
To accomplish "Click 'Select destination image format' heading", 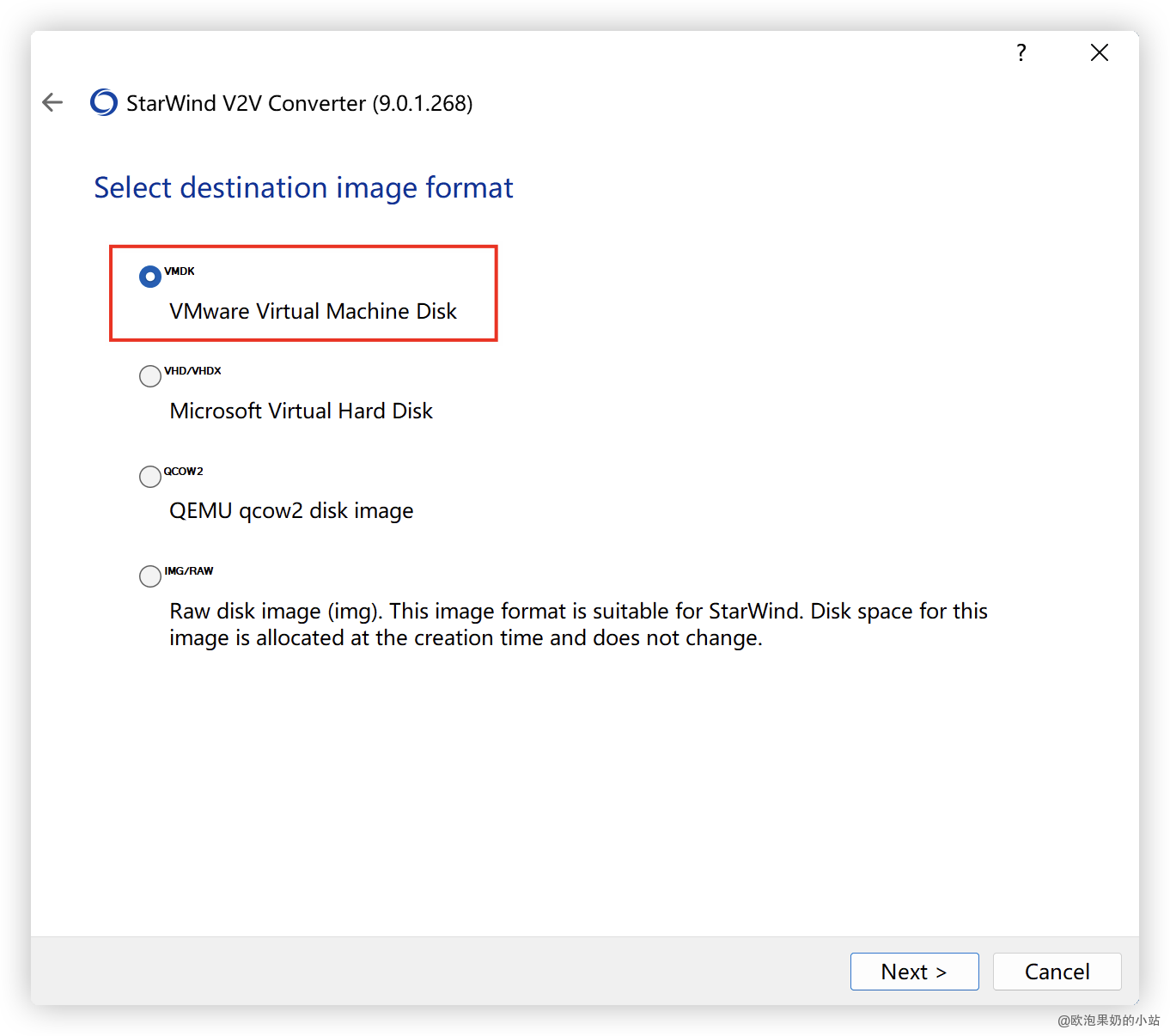I will click(x=303, y=187).
